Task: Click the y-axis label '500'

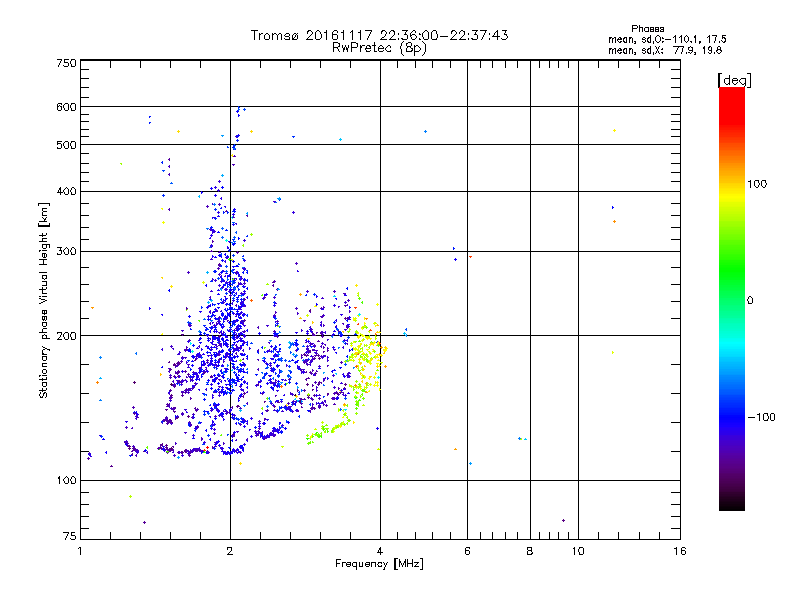Action: (x=66, y=145)
